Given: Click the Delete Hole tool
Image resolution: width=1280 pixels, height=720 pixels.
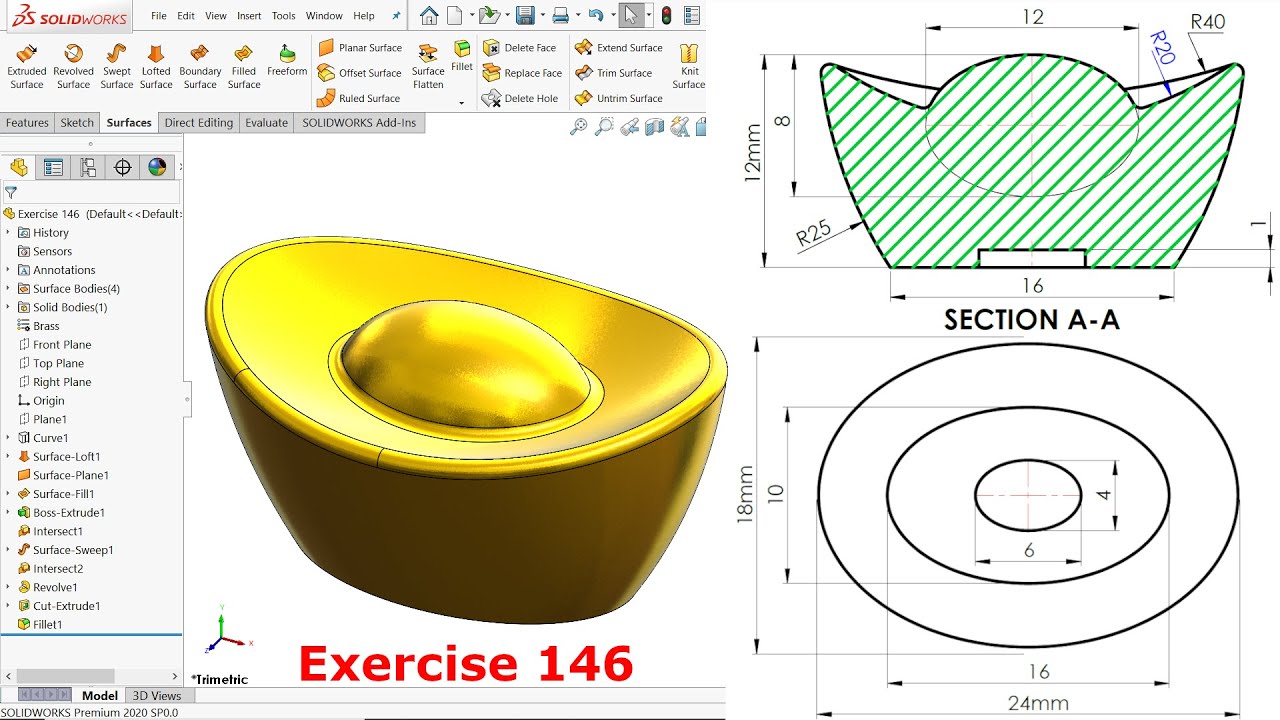Looking at the screenshot, I should tap(520, 98).
